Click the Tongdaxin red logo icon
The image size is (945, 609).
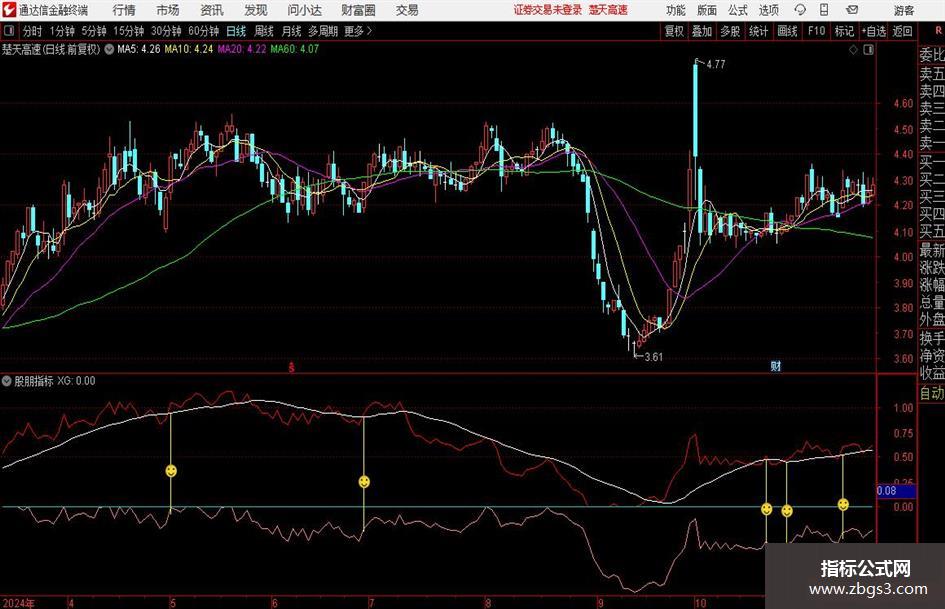coord(8,10)
